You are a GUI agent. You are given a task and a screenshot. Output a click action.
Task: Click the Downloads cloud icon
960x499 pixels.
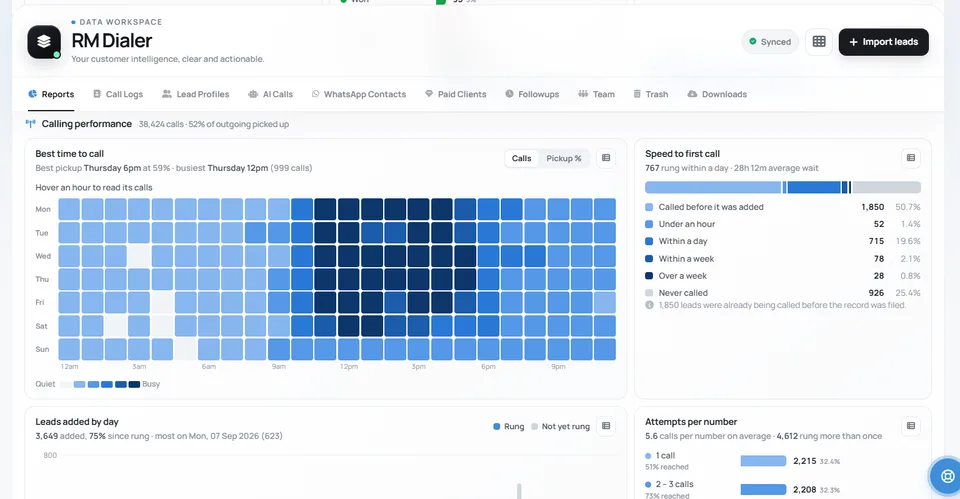coord(692,94)
